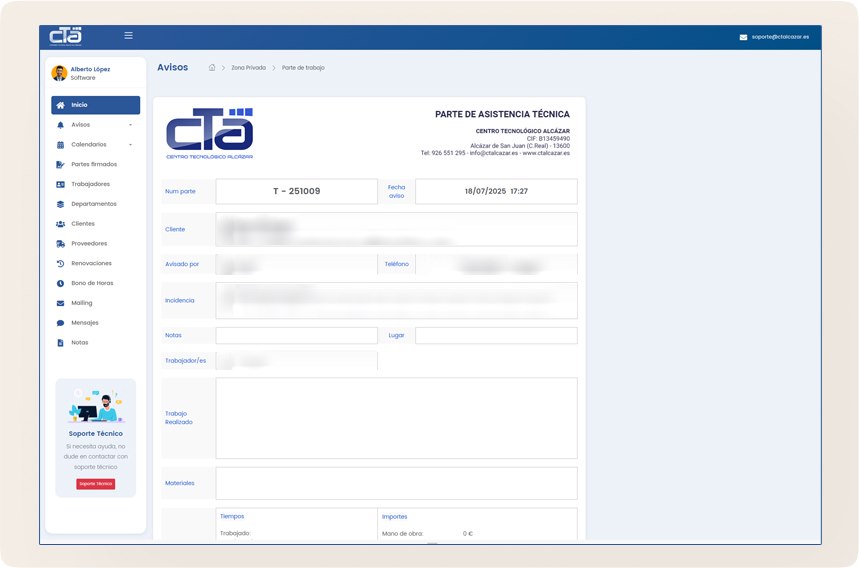Expand the Calendarios submenu arrow

click(x=130, y=145)
